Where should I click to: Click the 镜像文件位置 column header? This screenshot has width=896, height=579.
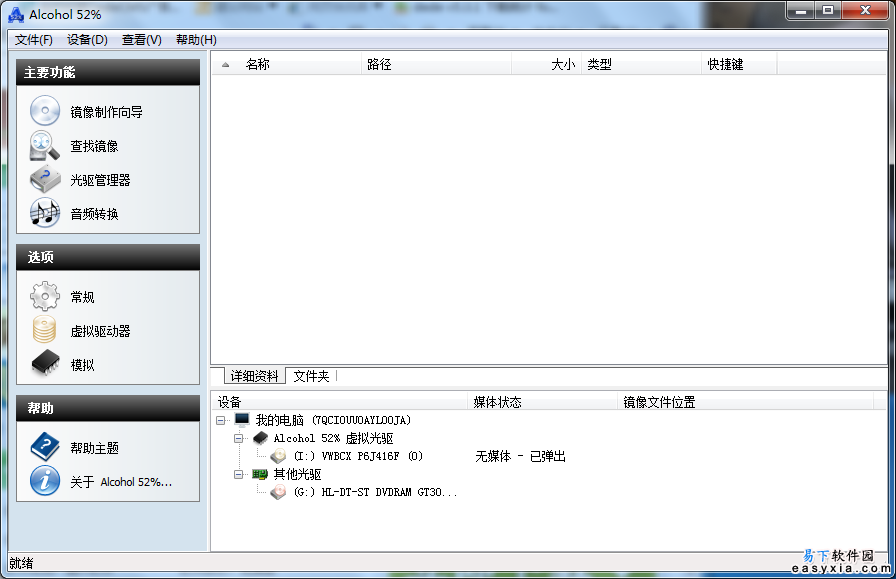tap(746, 402)
